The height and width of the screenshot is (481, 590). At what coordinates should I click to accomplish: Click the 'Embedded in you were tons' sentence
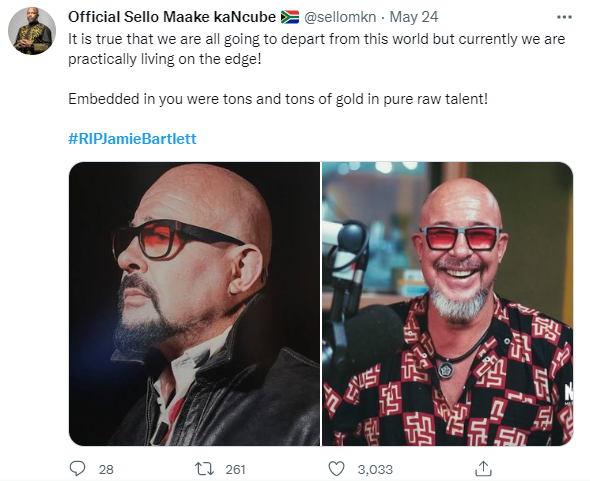(x=278, y=99)
